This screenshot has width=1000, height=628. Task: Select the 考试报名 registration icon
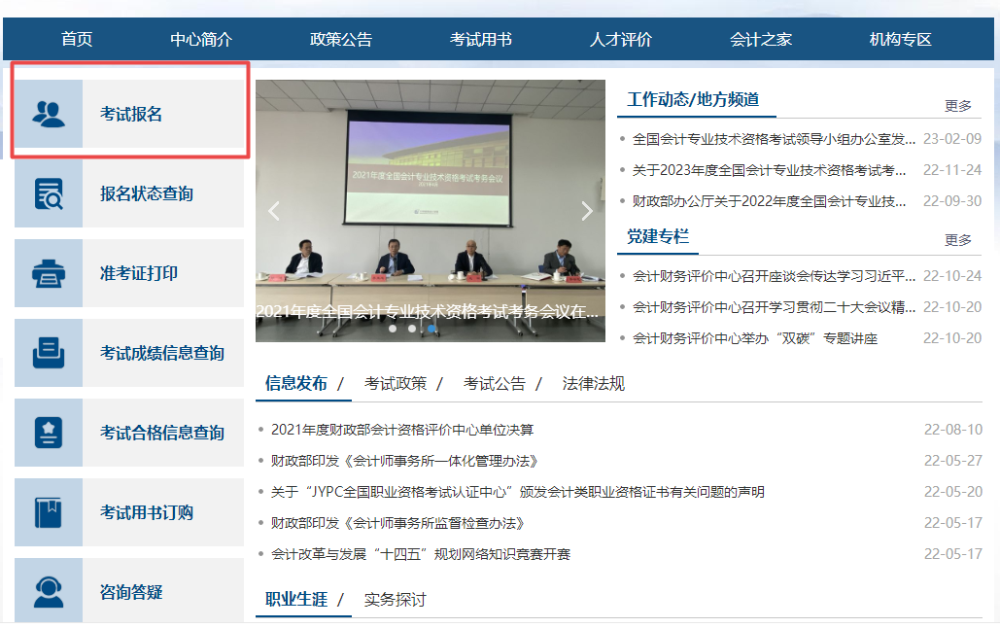point(49,113)
